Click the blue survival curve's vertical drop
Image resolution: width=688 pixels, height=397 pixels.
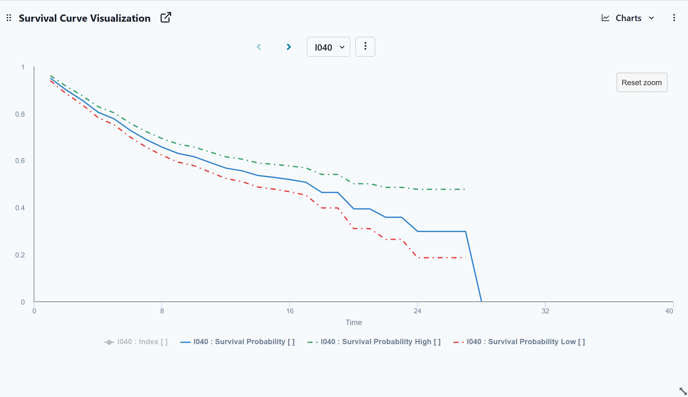pyautogui.click(x=473, y=266)
